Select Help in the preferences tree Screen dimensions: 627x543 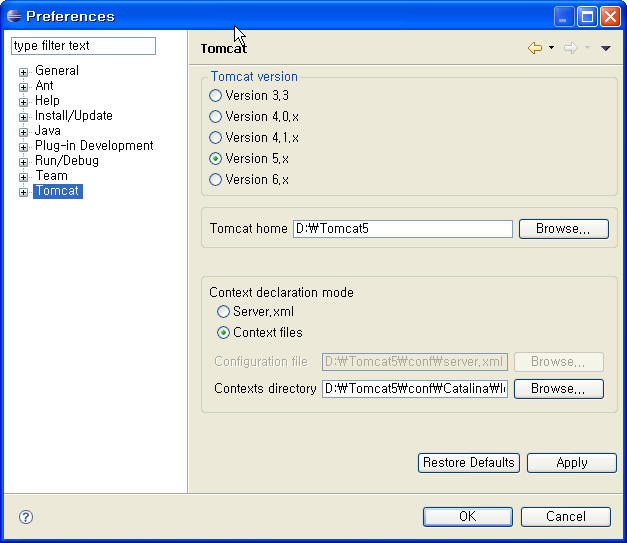pyautogui.click(x=47, y=100)
